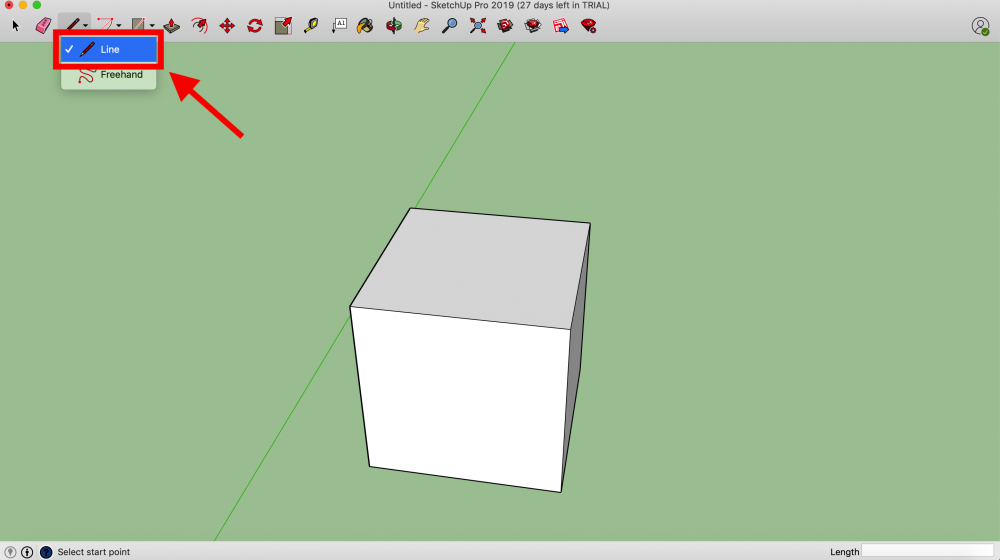Select the Rectangle shape tool
This screenshot has height=560, width=1000.
(x=138, y=26)
